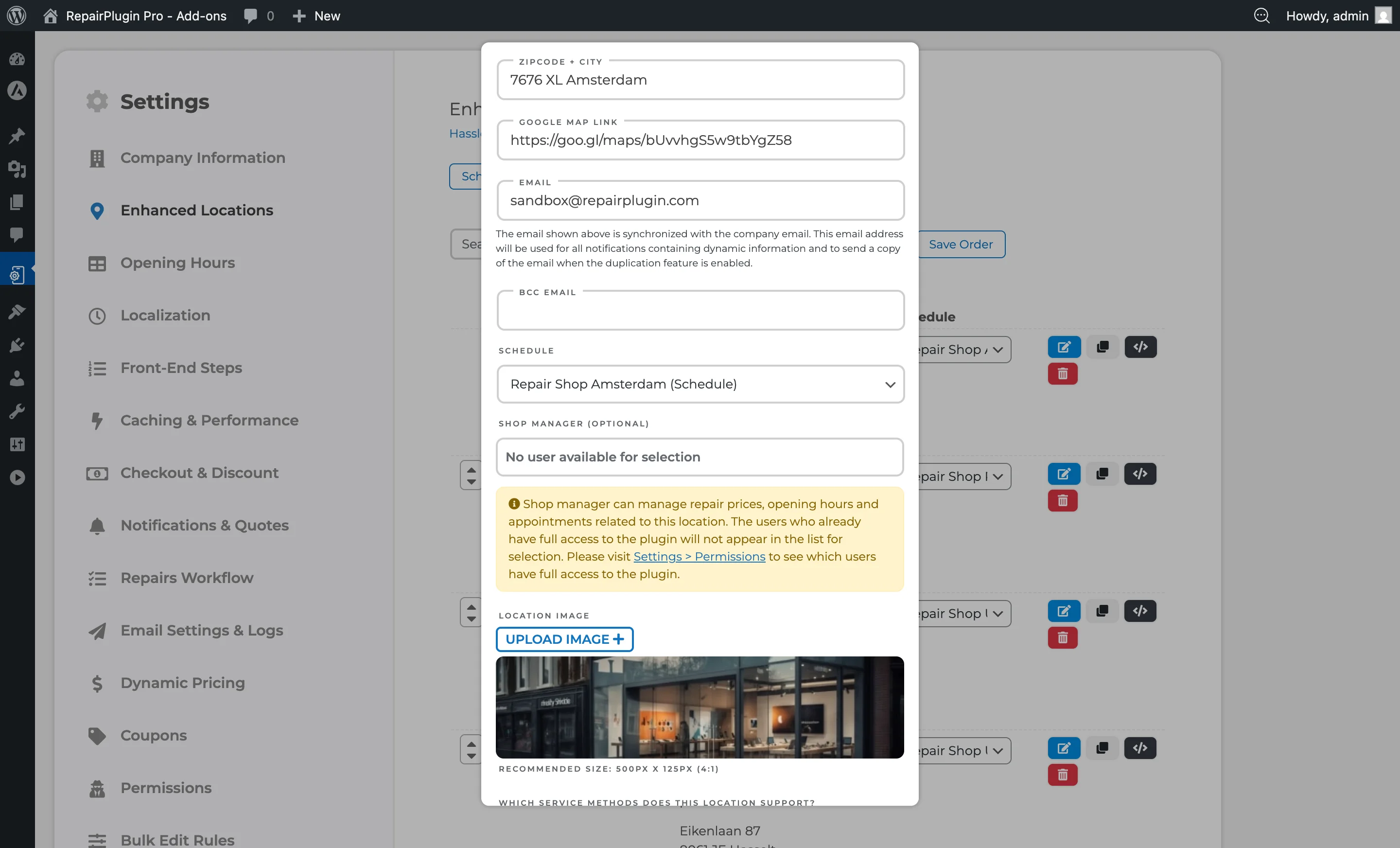The height and width of the screenshot is (848, 1400).
Task: Go to Notifications & Quotes settings
Action: [205, 525]
